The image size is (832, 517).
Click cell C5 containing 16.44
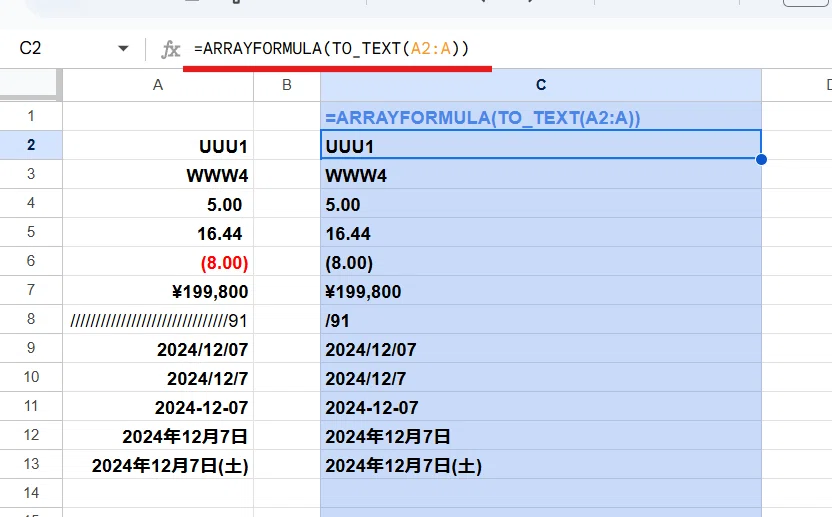541,232
